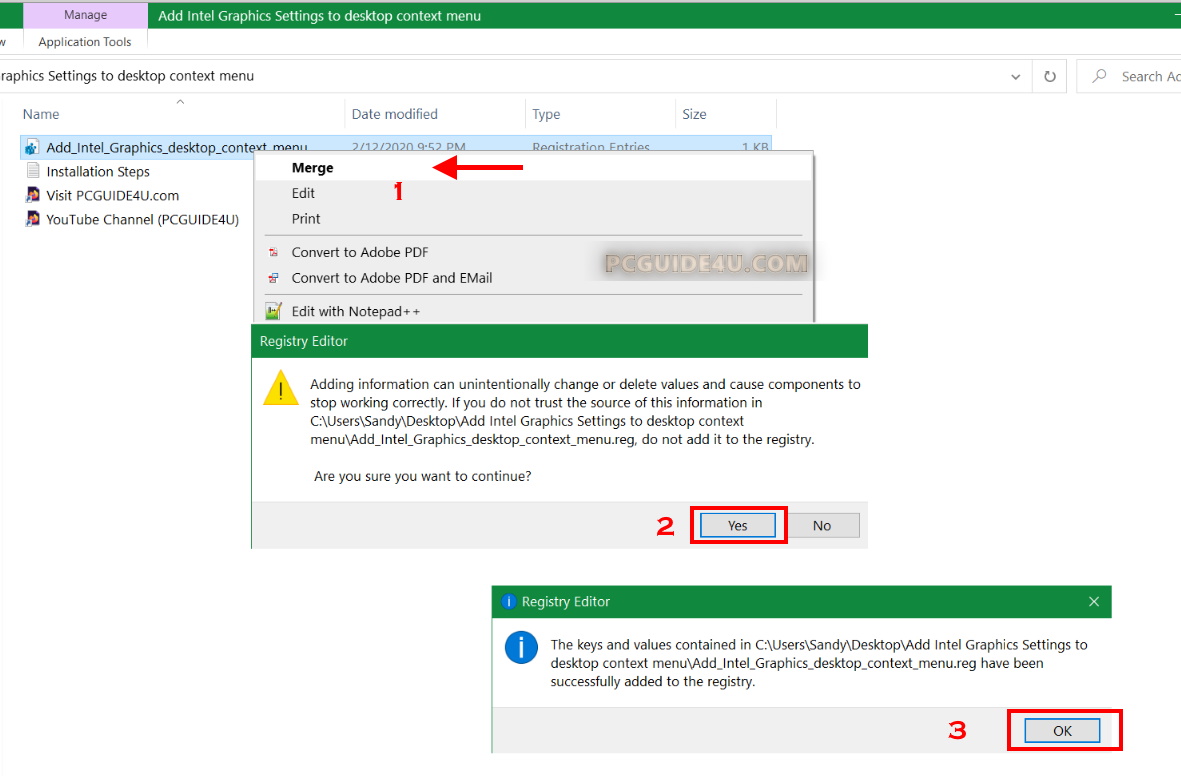Expand the address bar history dropdown
This screenshot has width=1181, height=776.
click(x=1016, y=76)
